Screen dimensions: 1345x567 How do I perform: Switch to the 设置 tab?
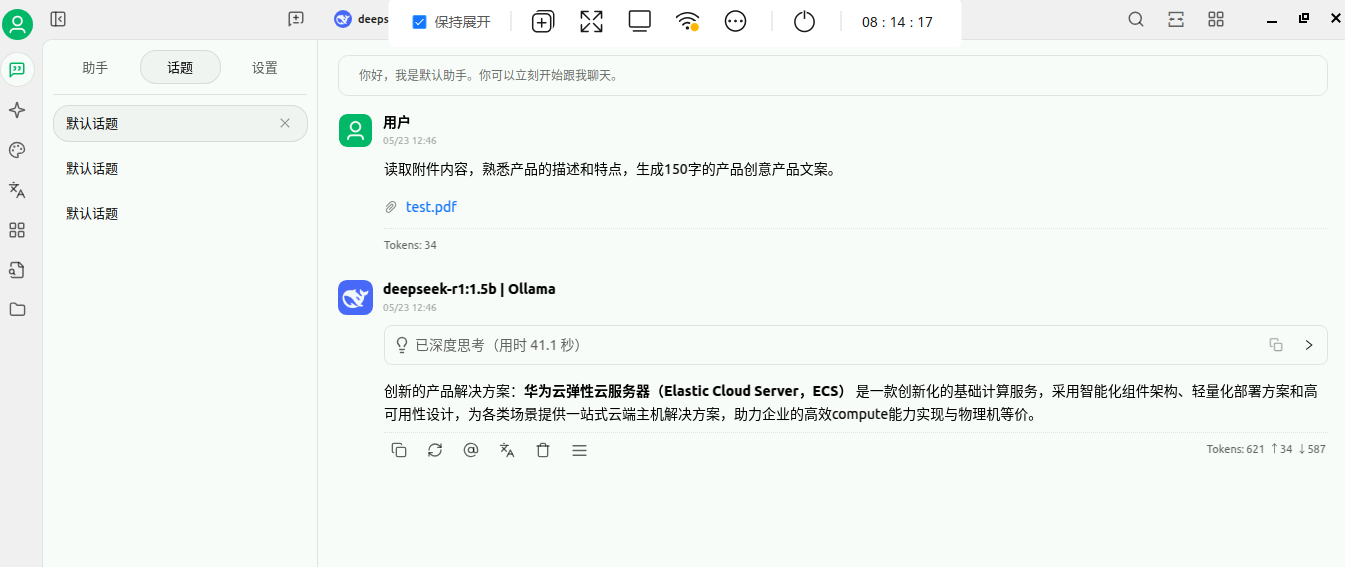pos(265,68)
